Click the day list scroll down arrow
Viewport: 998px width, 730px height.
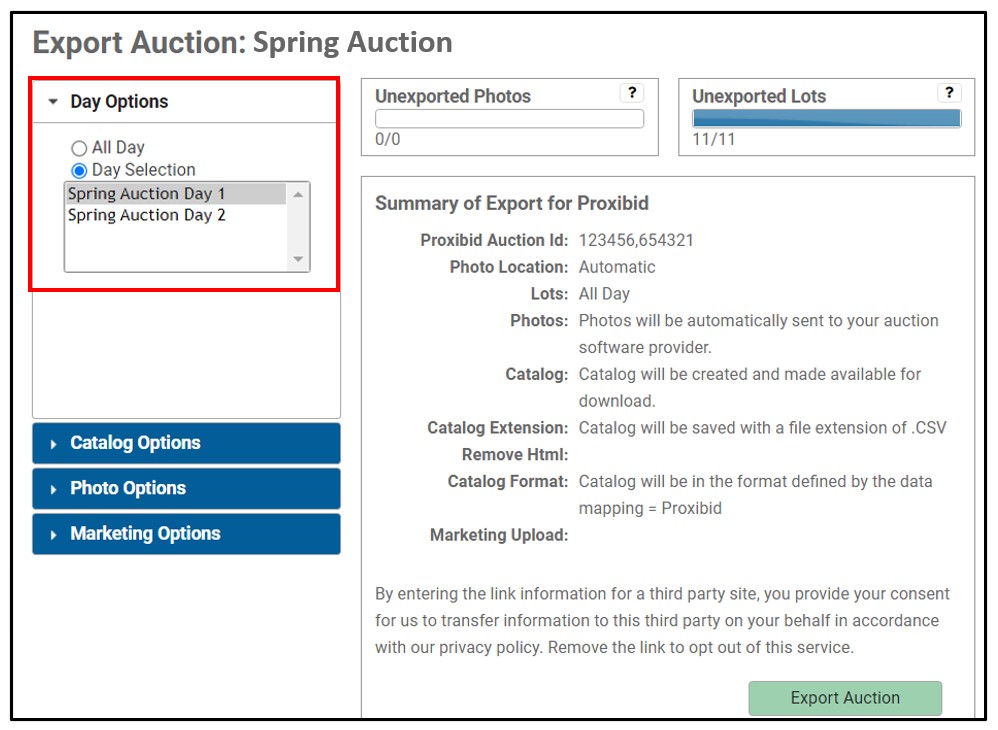pyautogui.click(x=298, y=259)
